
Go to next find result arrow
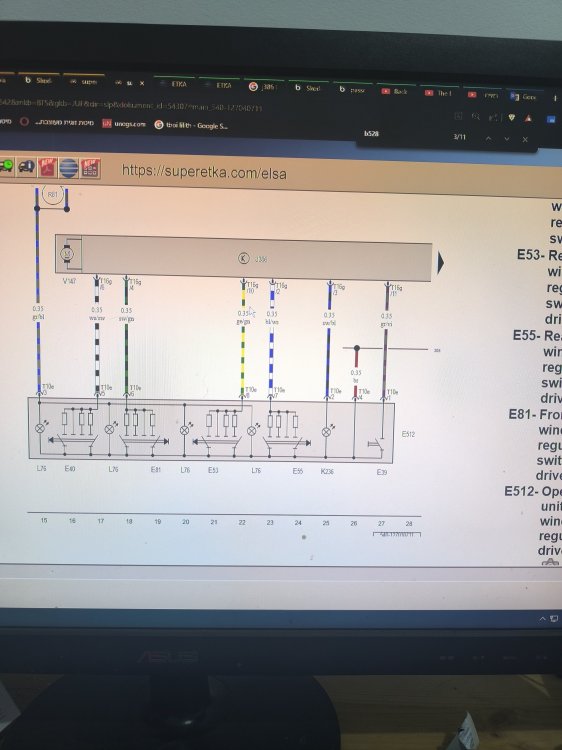tap(507, 139)
